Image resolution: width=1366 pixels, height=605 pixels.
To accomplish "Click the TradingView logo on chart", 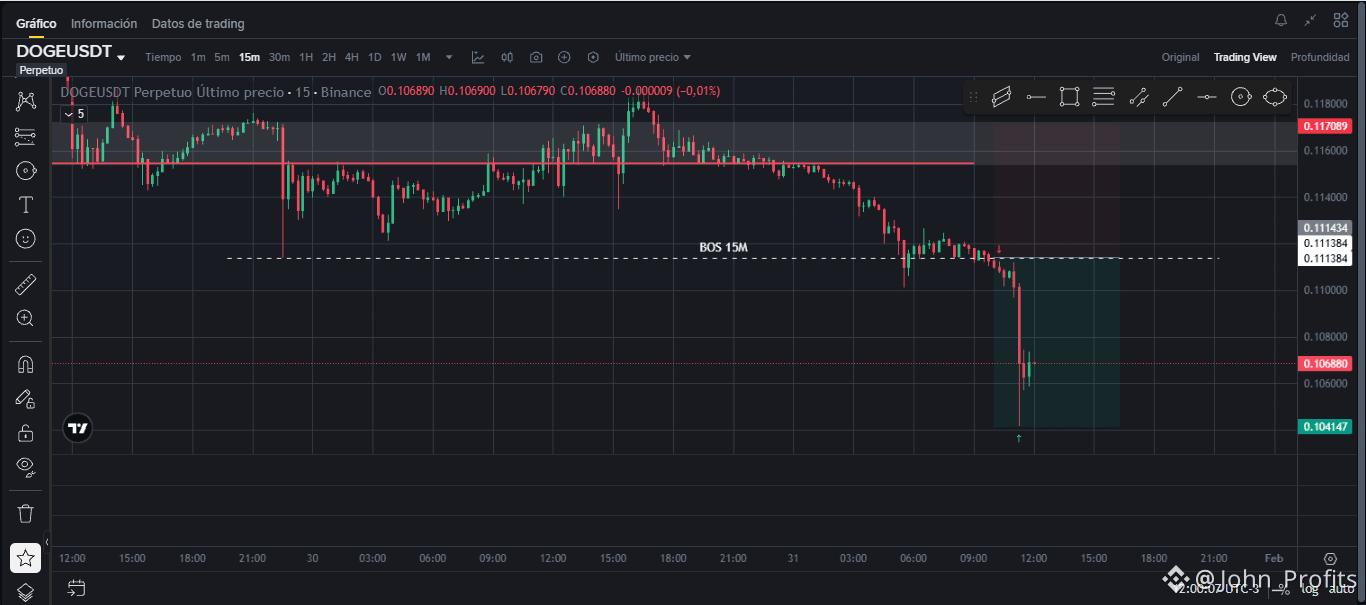I will pos(77,428).
